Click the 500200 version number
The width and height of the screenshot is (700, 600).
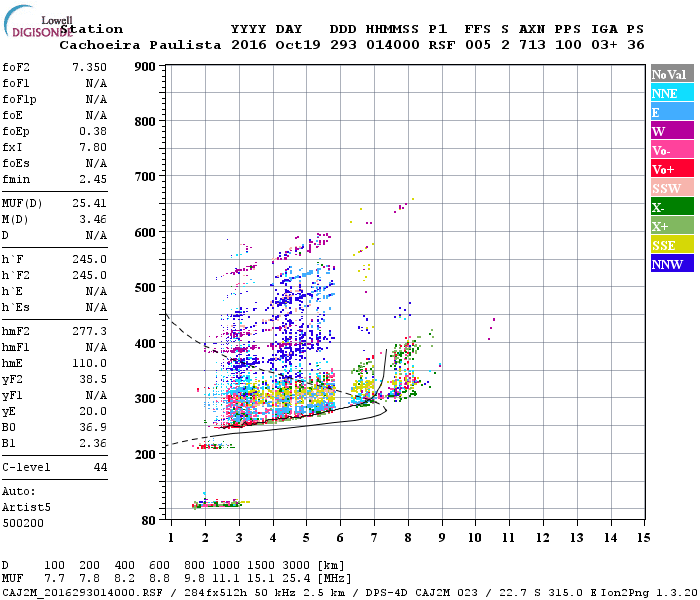[23, 523]
